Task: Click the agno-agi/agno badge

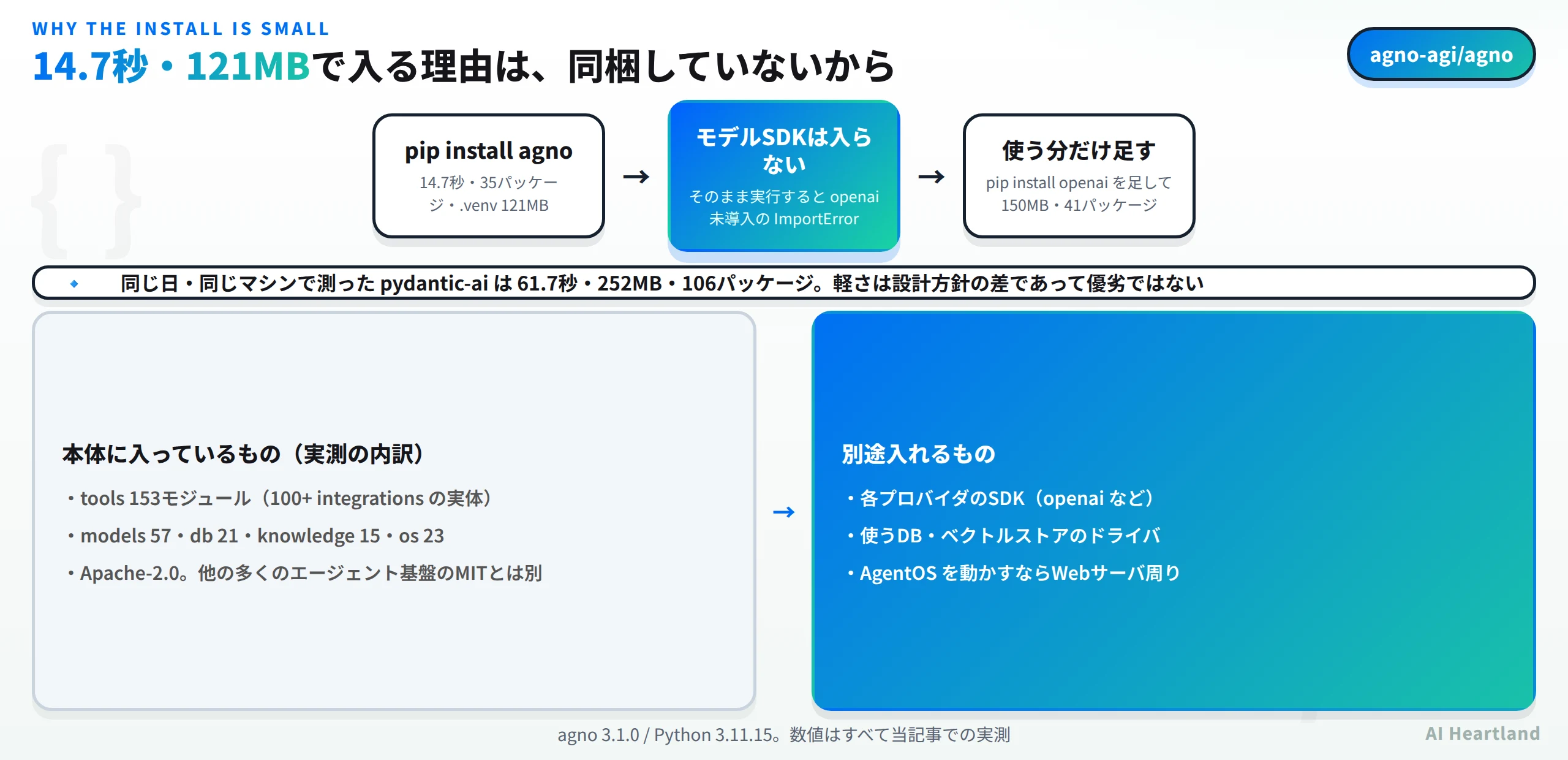Action: coord(1441,55)
